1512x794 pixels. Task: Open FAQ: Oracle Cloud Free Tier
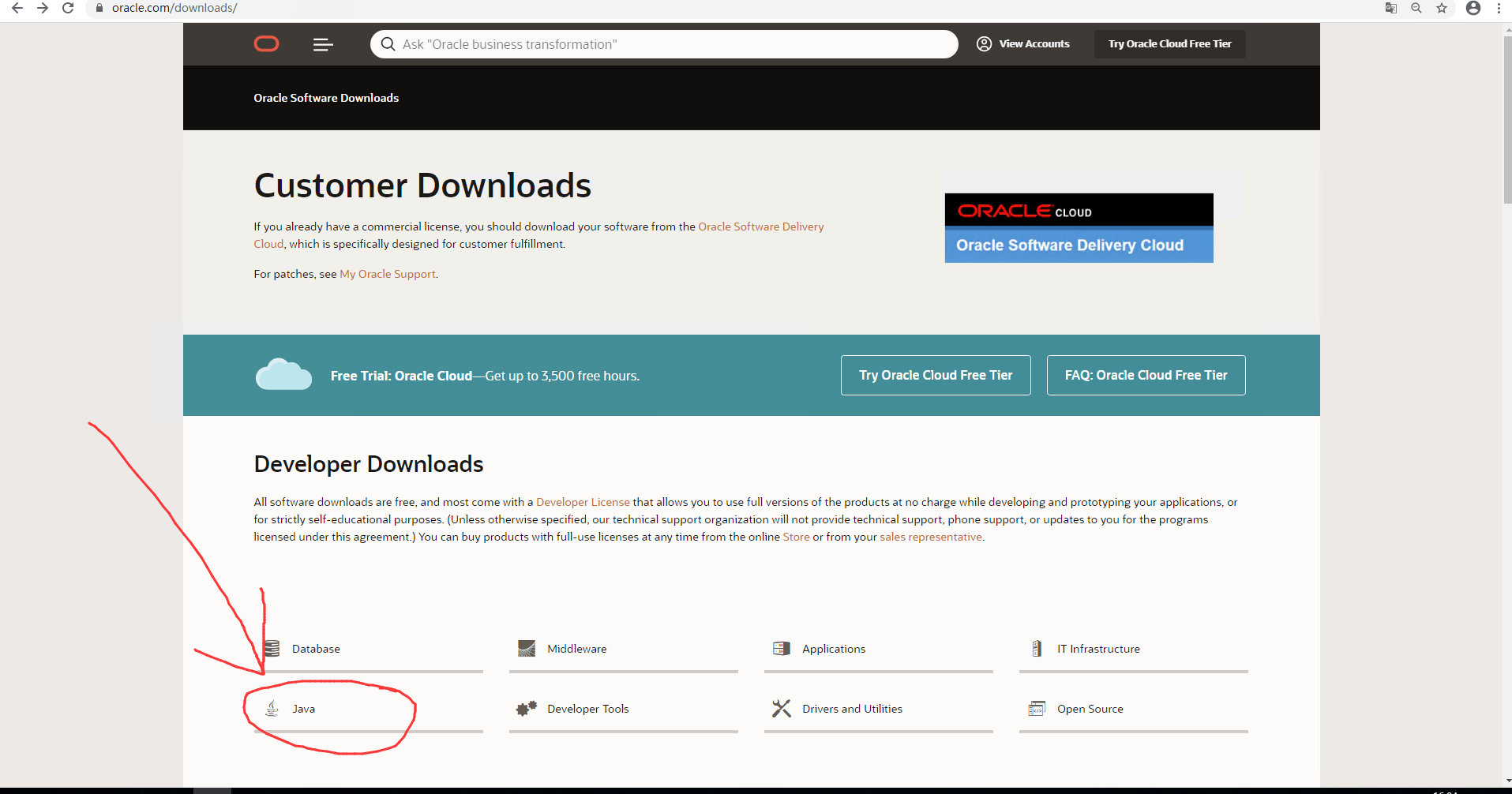coord(1146,375)
